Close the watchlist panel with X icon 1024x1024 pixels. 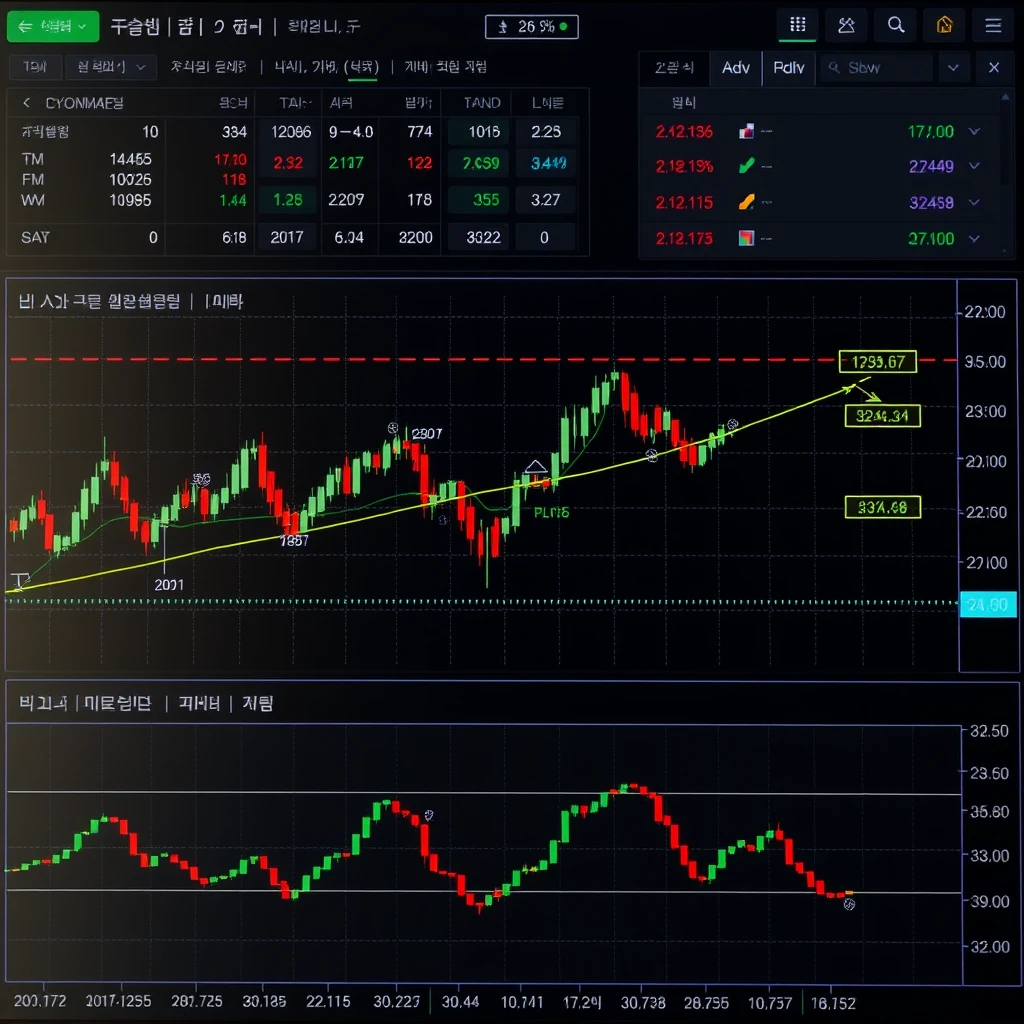[x=993, y=68]
